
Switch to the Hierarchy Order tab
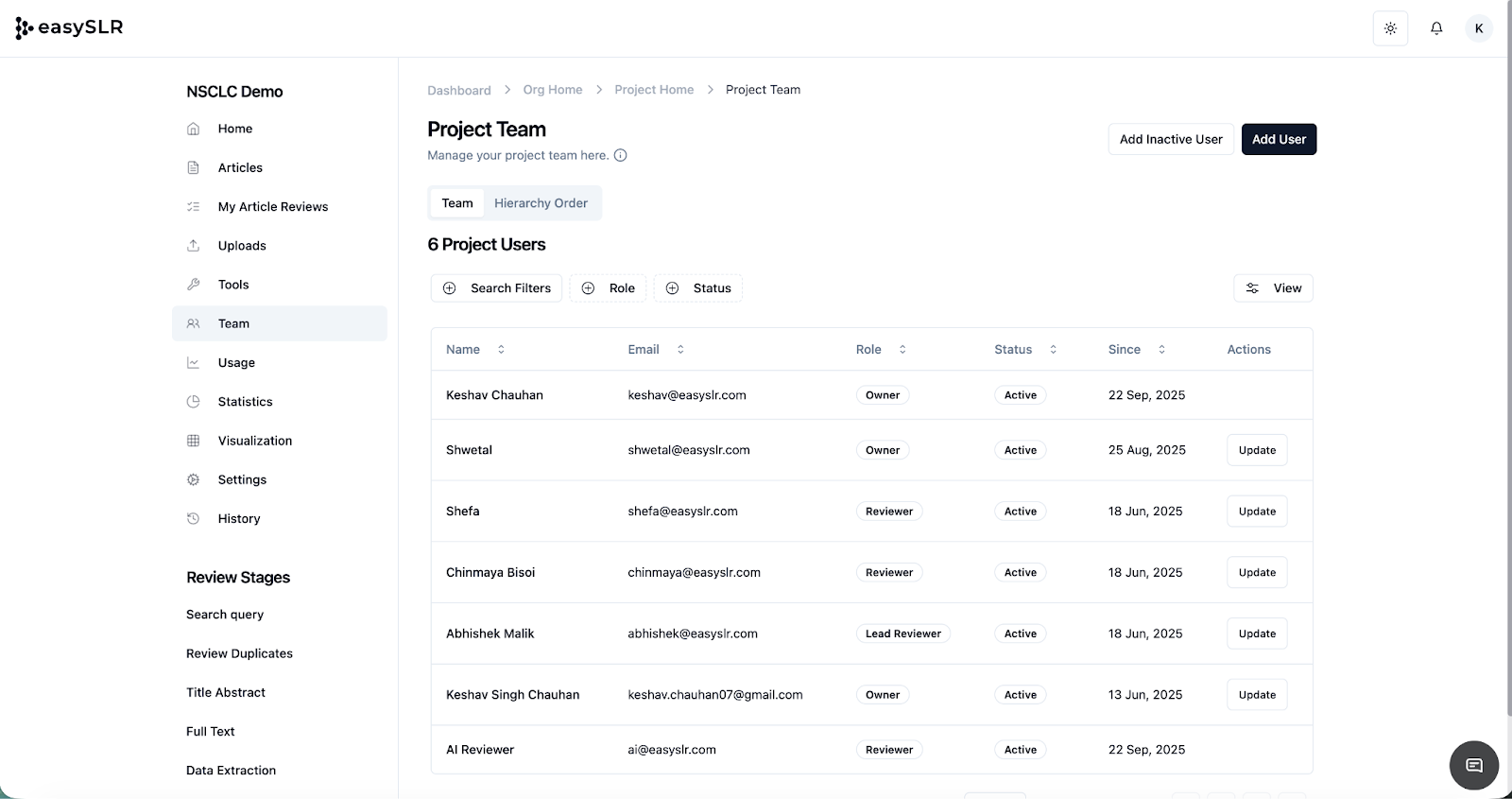pos(541,203)
